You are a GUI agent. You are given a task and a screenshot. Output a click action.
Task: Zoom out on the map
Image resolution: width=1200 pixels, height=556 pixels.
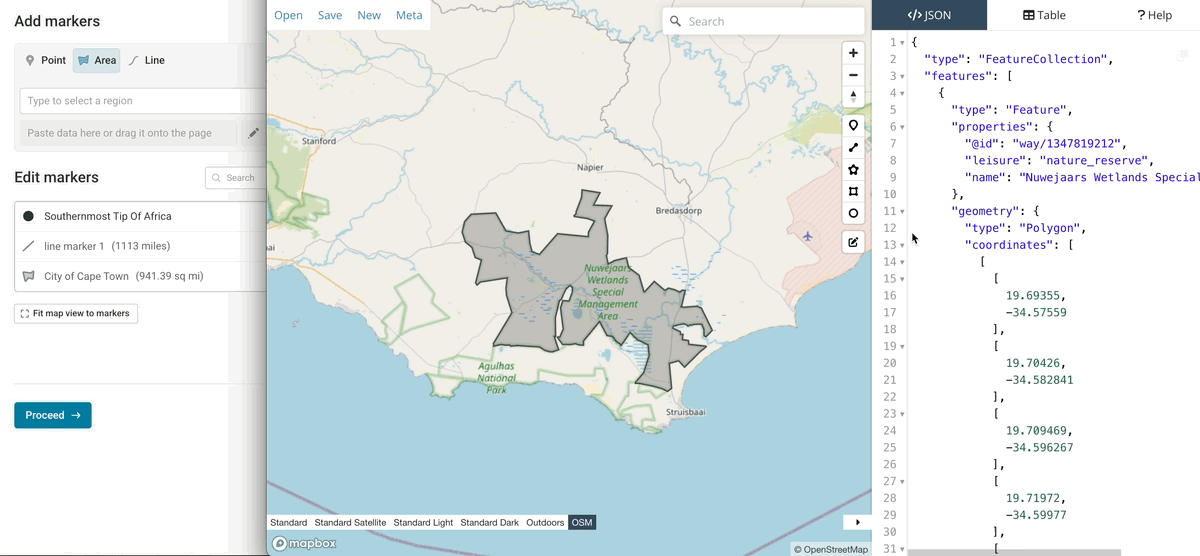click(853, 75)
